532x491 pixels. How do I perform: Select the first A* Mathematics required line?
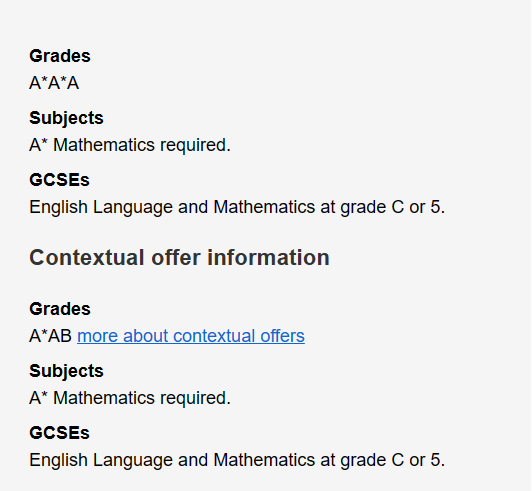130,146
